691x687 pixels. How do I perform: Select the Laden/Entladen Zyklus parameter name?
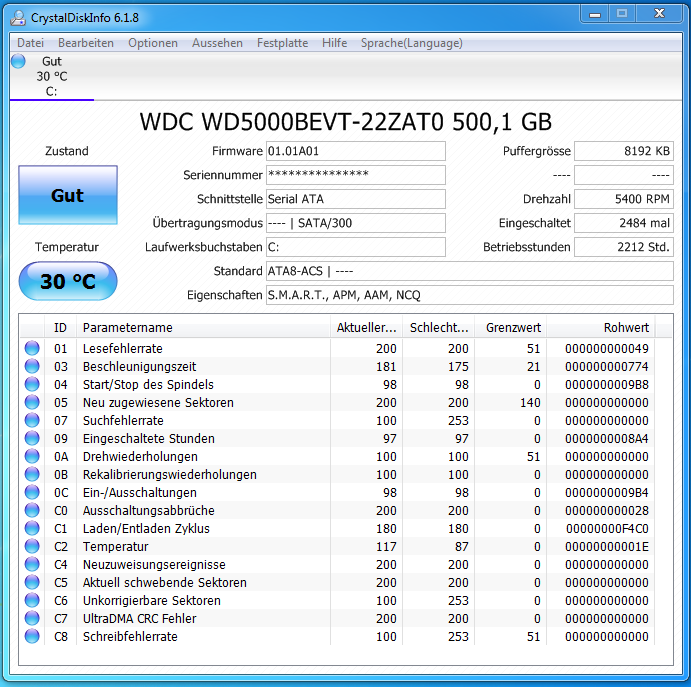tap(146, 529)
